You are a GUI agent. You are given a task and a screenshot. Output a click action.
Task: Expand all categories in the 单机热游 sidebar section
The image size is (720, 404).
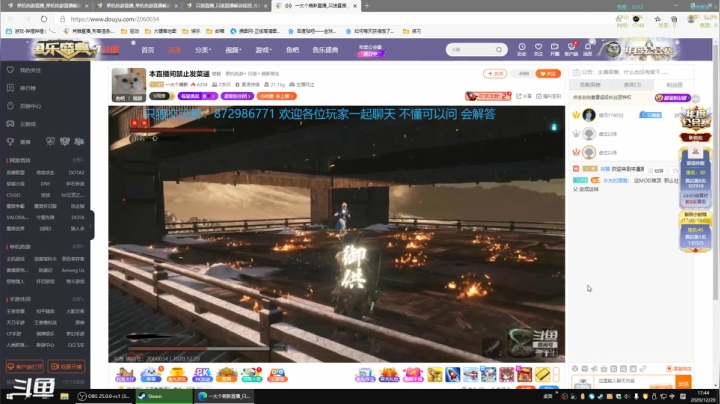point(78,247)
